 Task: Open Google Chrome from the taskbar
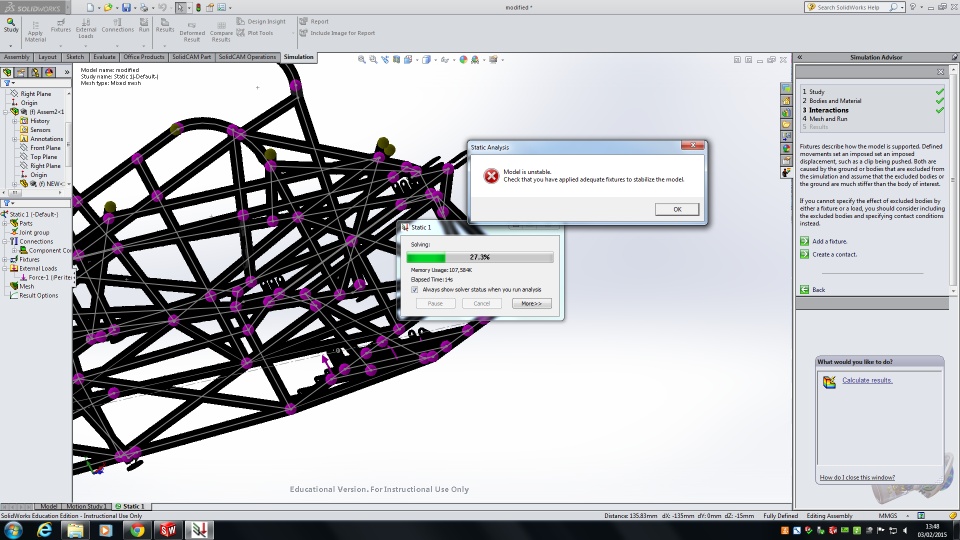(137, 530)
